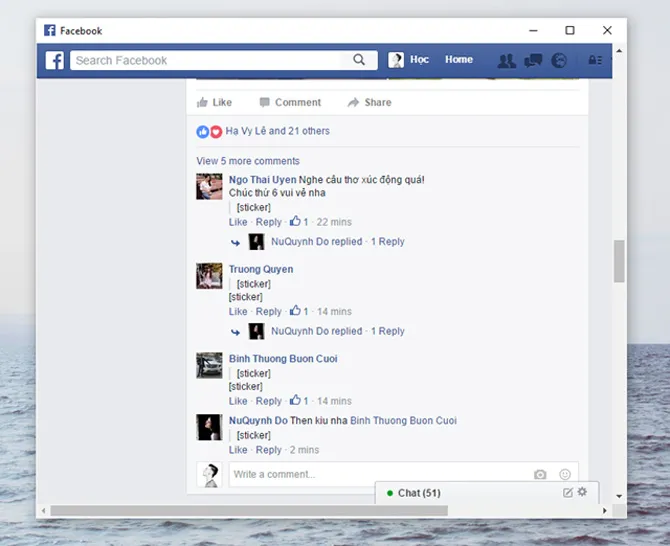Click scroll down arrow on right
The image size is (670, 546).
coord(619,496)
